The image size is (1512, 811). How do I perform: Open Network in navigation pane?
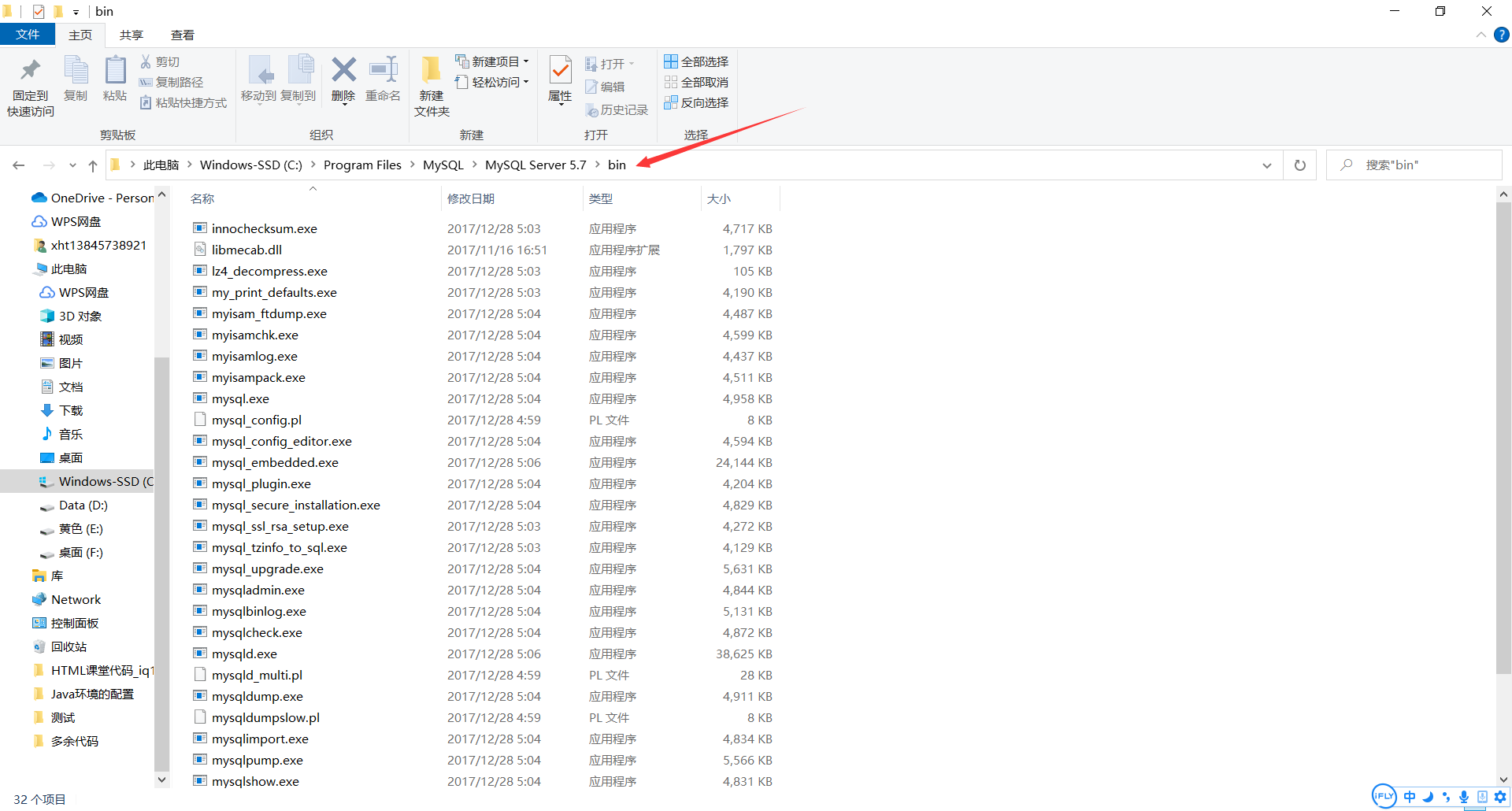(x=77, y=599)
